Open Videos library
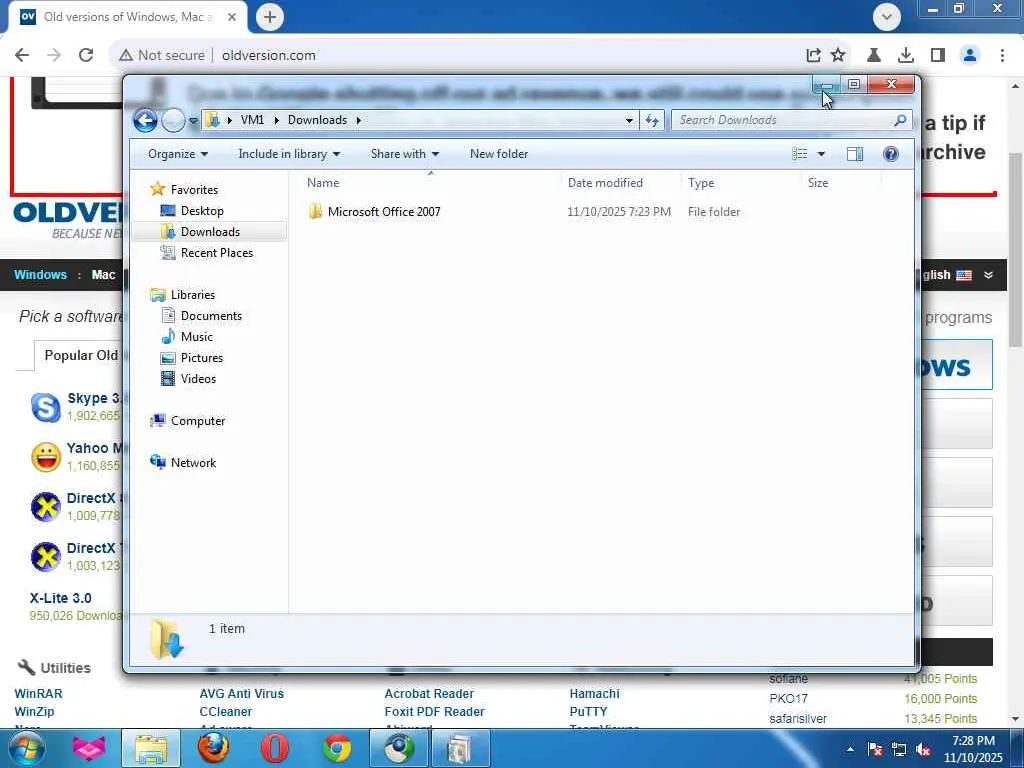 click(198, 379)
